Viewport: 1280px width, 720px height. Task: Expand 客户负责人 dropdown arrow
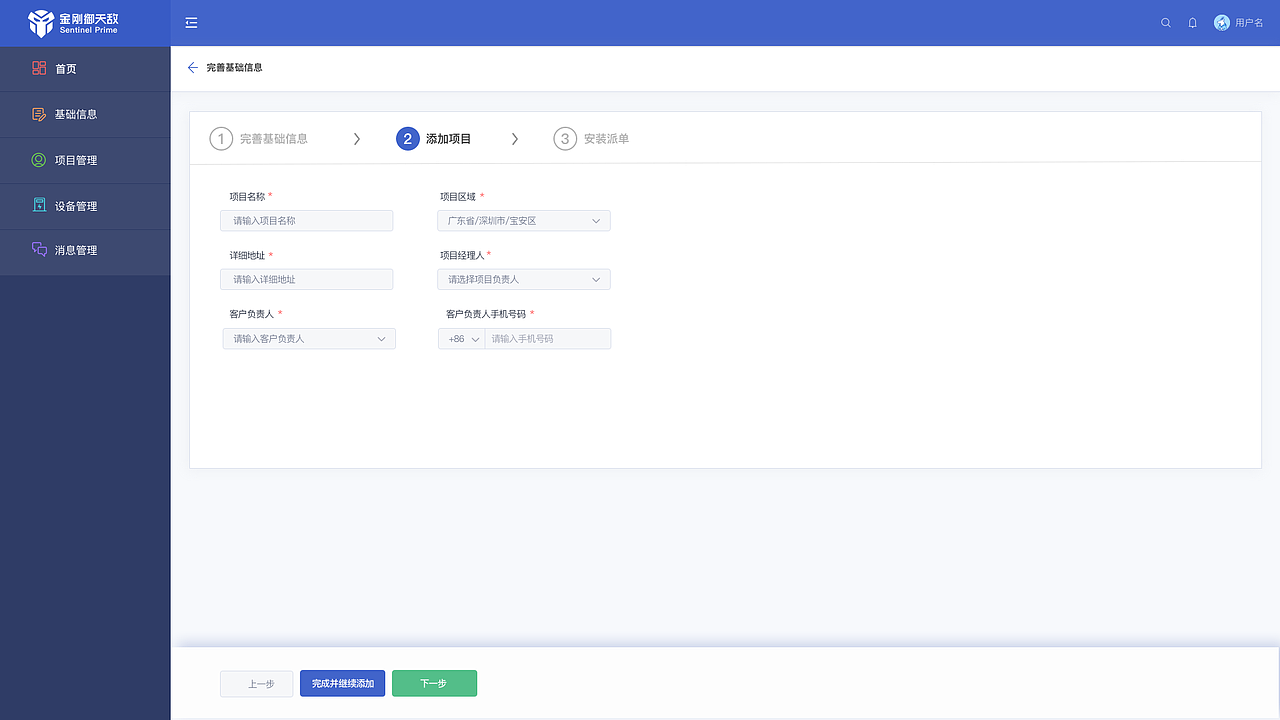click(381, 339)
